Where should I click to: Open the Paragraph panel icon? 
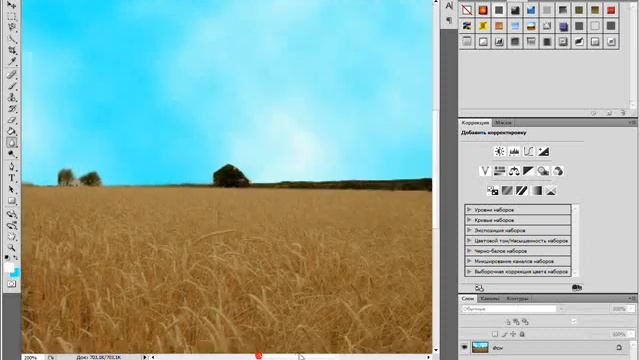(449, 20)
